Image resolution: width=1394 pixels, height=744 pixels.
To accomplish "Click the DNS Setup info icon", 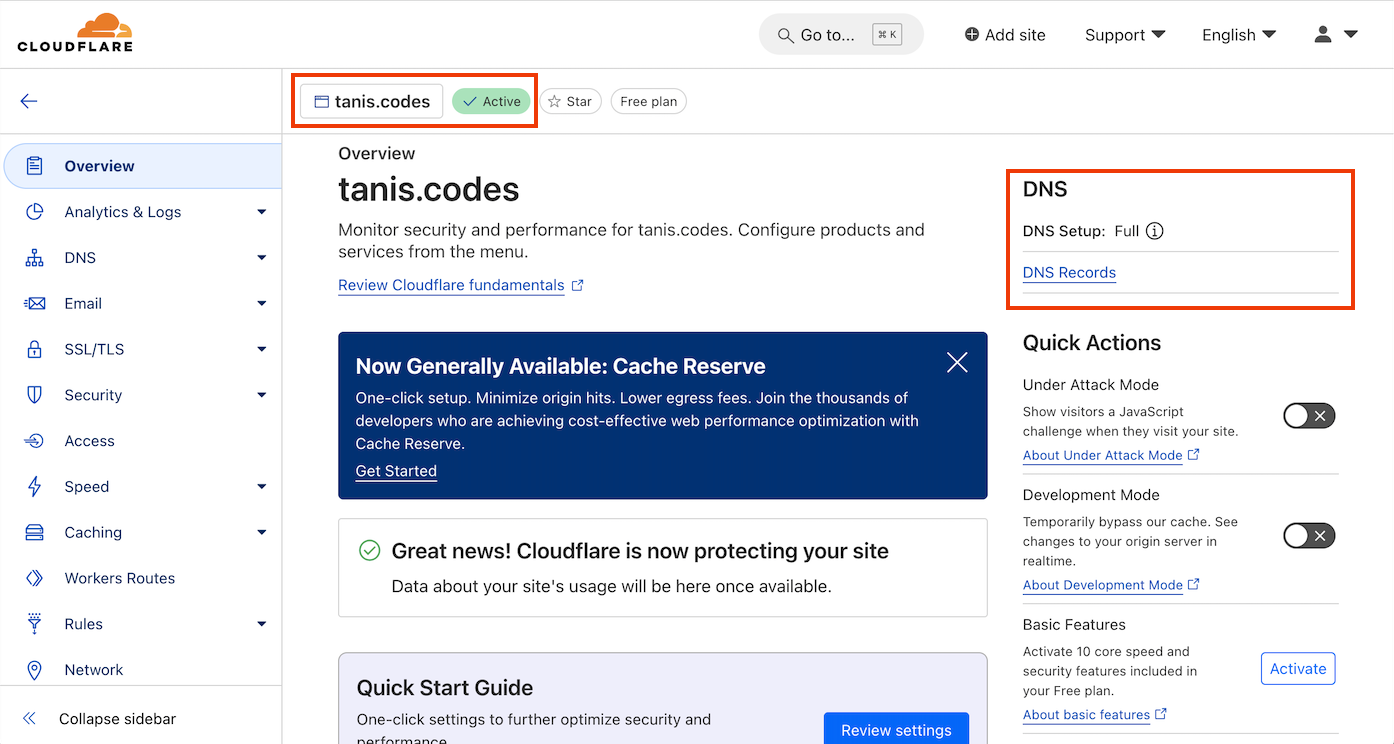I will (x=1154, y=231).
